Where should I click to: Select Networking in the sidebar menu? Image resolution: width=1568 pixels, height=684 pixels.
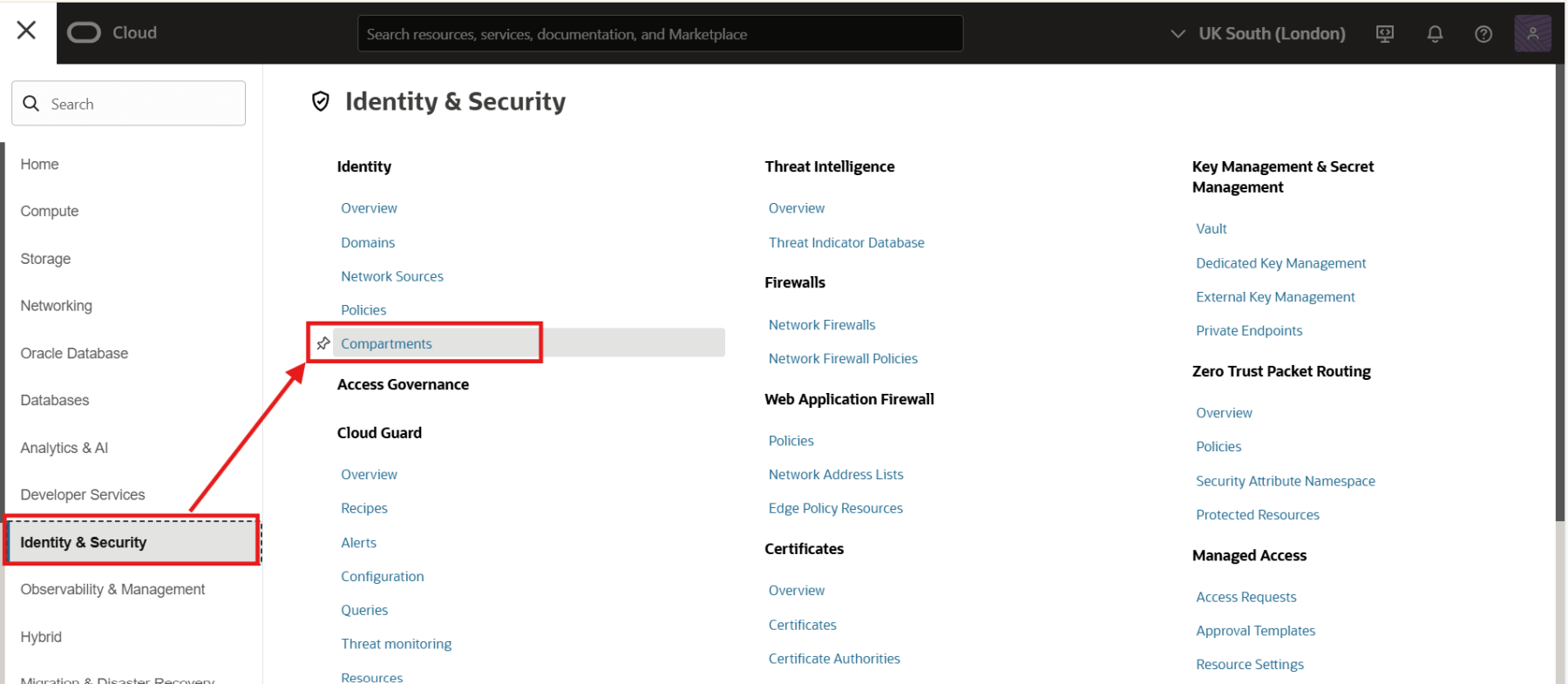[57, 306]
